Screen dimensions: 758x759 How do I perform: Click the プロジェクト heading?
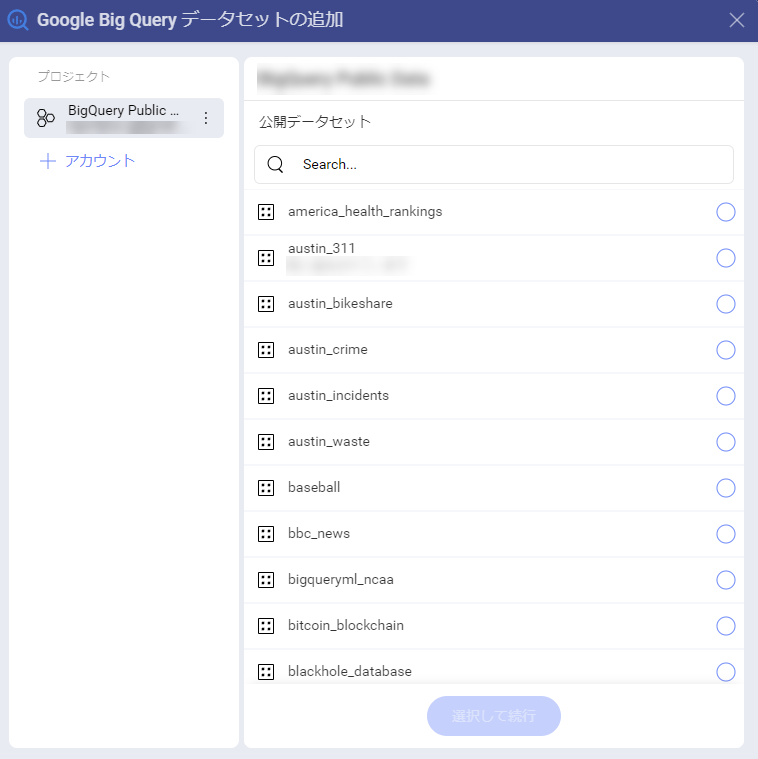(x=74, y=76)
